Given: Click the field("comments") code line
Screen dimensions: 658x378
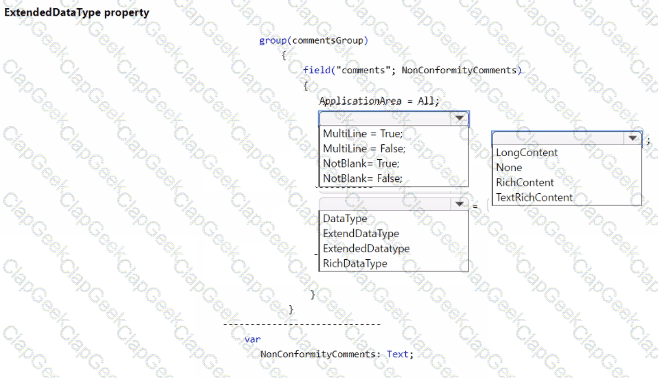Looking at the screenshot, I should pyautogui.click(x=412, y=70).
